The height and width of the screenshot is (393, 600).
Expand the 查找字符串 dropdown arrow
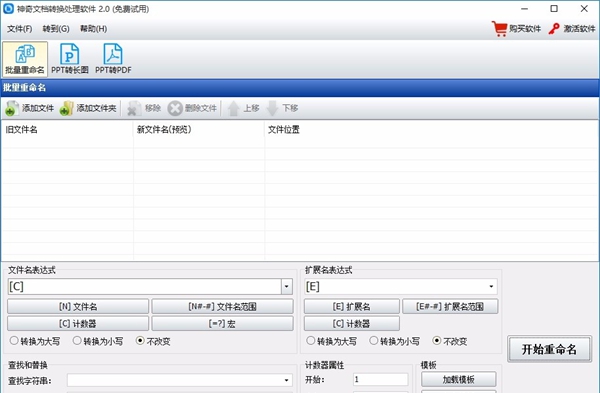(286, 380)
